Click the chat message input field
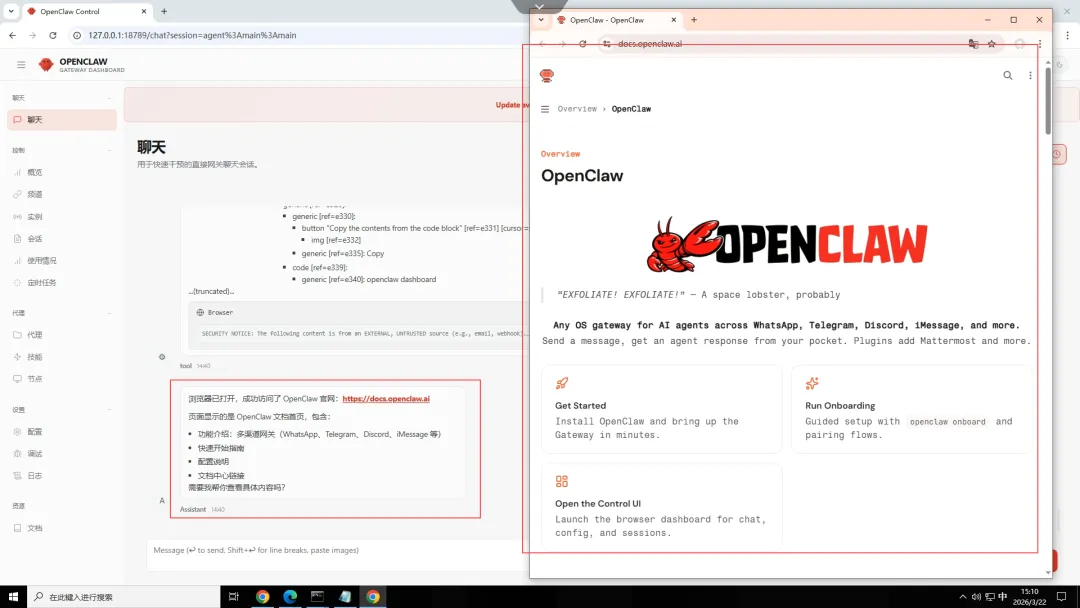Screen dimensions: 1080x608 338,555
